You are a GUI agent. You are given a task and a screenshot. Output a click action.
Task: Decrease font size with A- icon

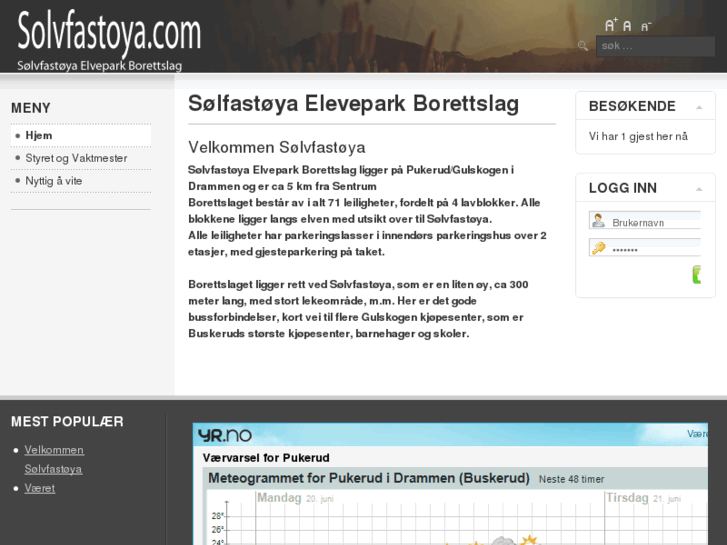click(646, 27)
